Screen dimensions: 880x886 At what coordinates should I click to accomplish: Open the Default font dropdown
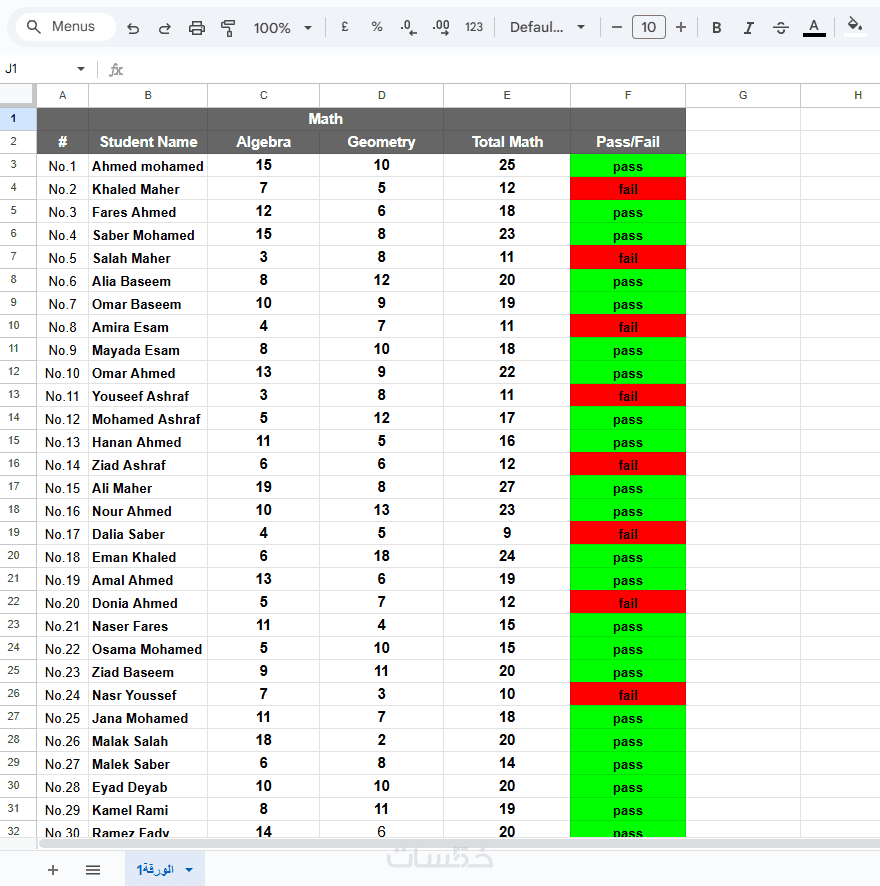point(547,27)
